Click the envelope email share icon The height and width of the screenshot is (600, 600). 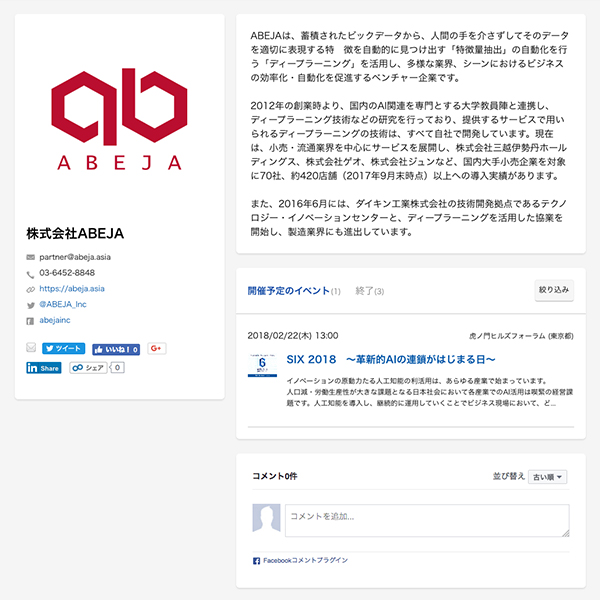(x=31, y=348)
